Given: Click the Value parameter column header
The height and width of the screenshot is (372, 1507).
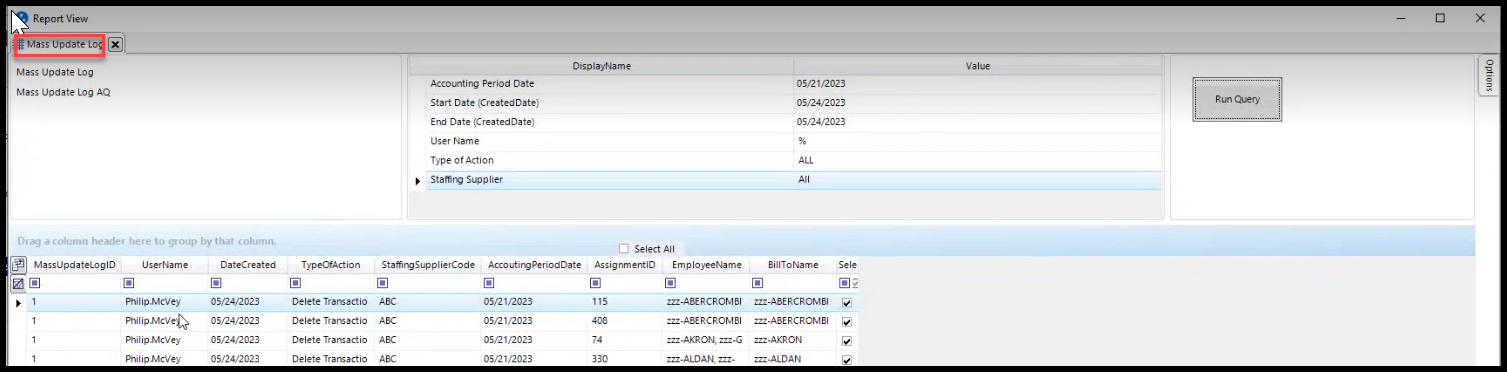Looking at the screenshot, I should point(978,66).
